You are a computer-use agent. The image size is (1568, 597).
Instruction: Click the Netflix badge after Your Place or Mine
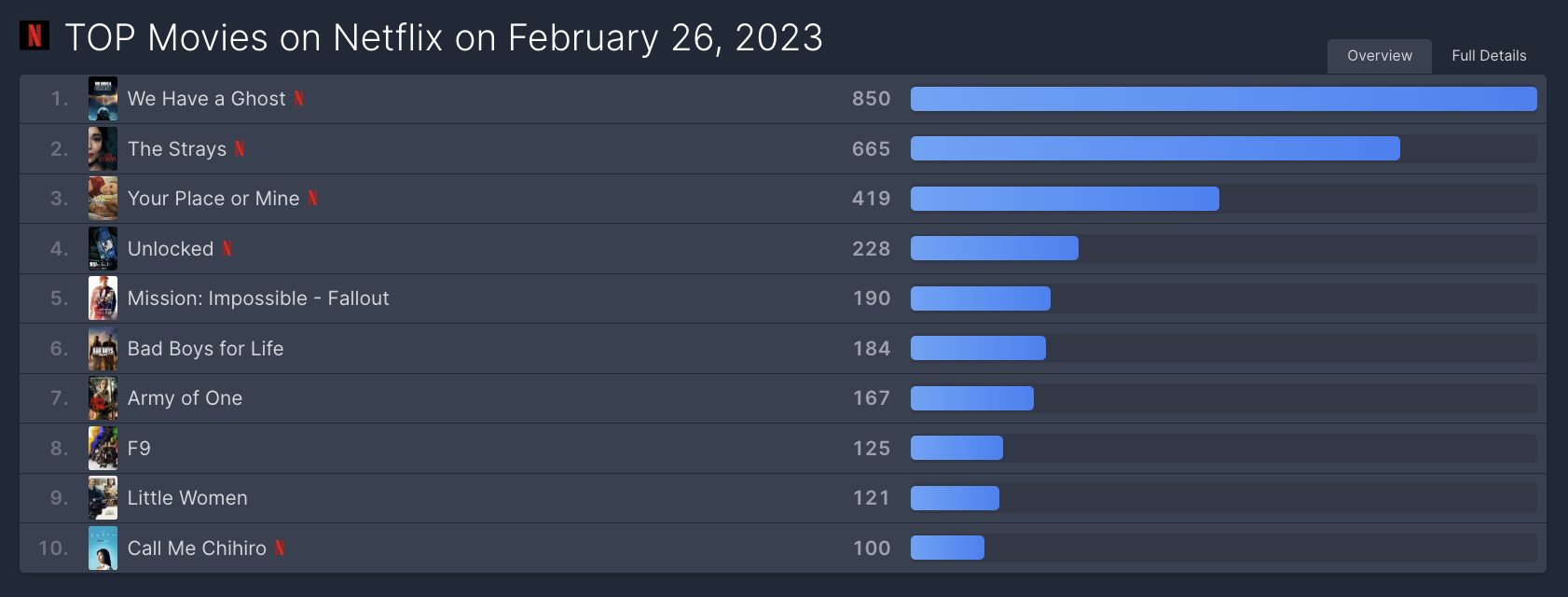pyautogui.click(x=312, y=199)
